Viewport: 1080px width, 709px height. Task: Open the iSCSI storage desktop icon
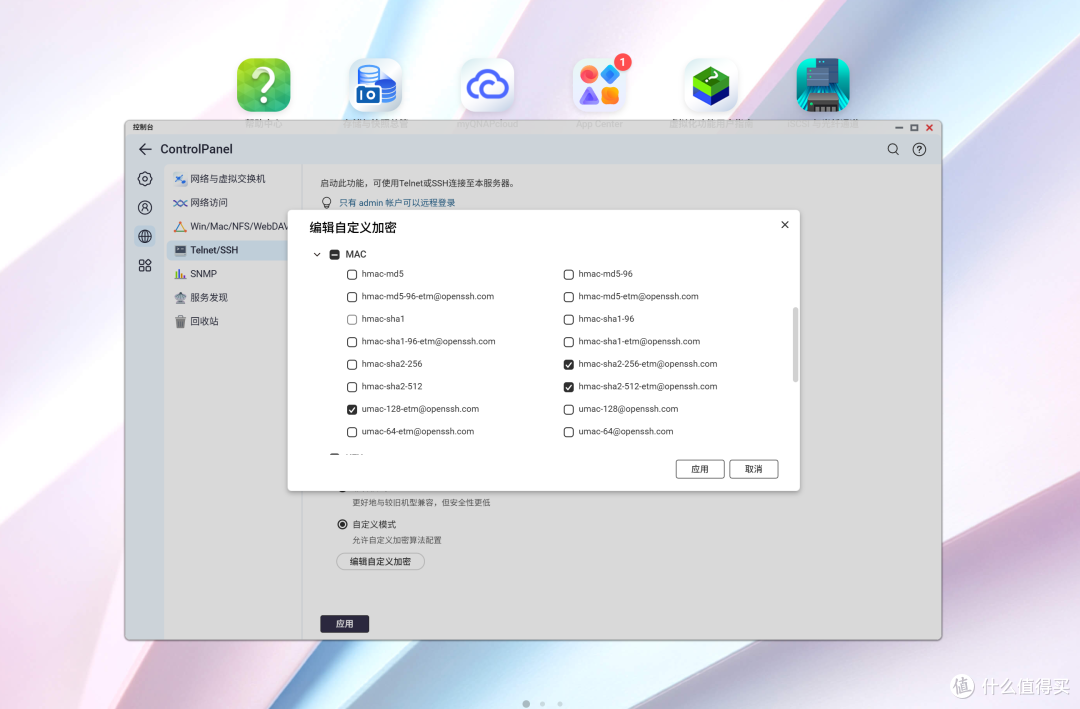point(823,85)
